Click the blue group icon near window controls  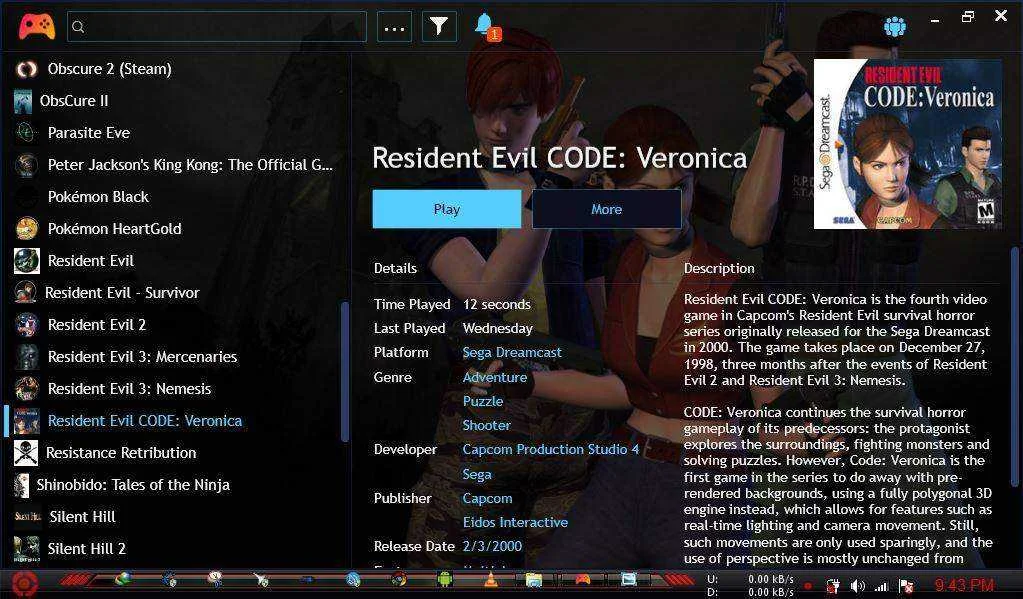click(894, 26)
